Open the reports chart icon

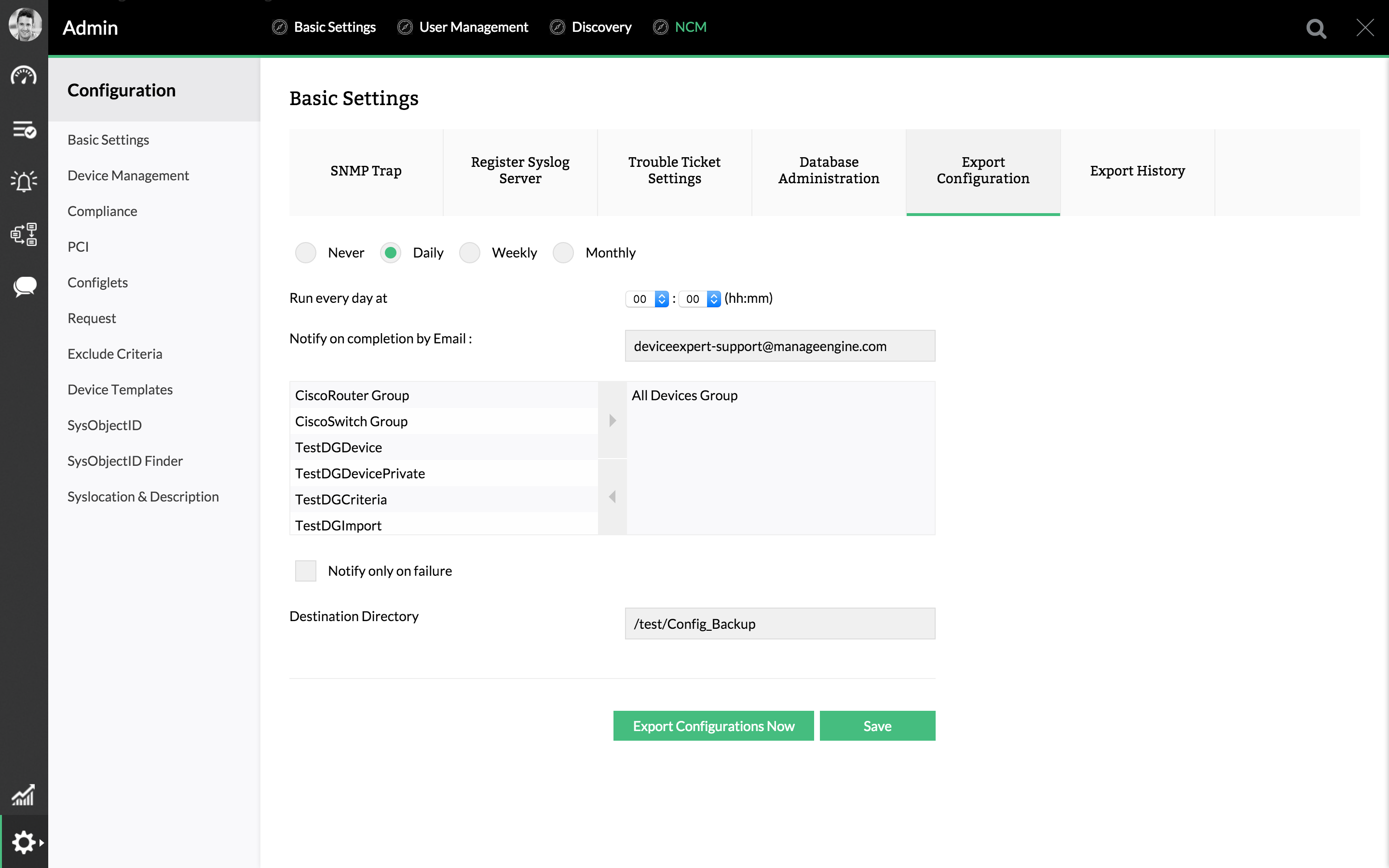[x=24, y=795]
